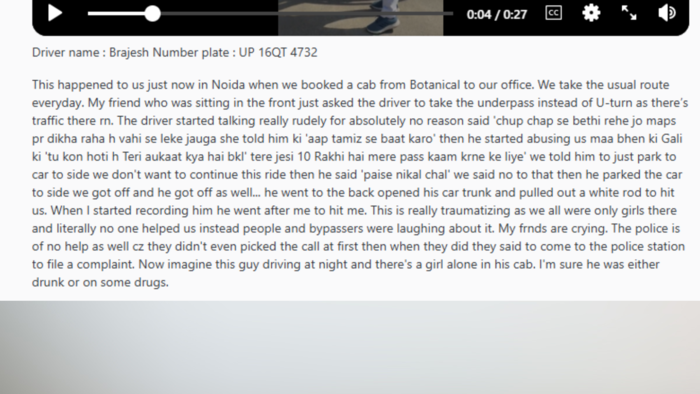
Task: Play the video
Action: click(x=54, y=13)
